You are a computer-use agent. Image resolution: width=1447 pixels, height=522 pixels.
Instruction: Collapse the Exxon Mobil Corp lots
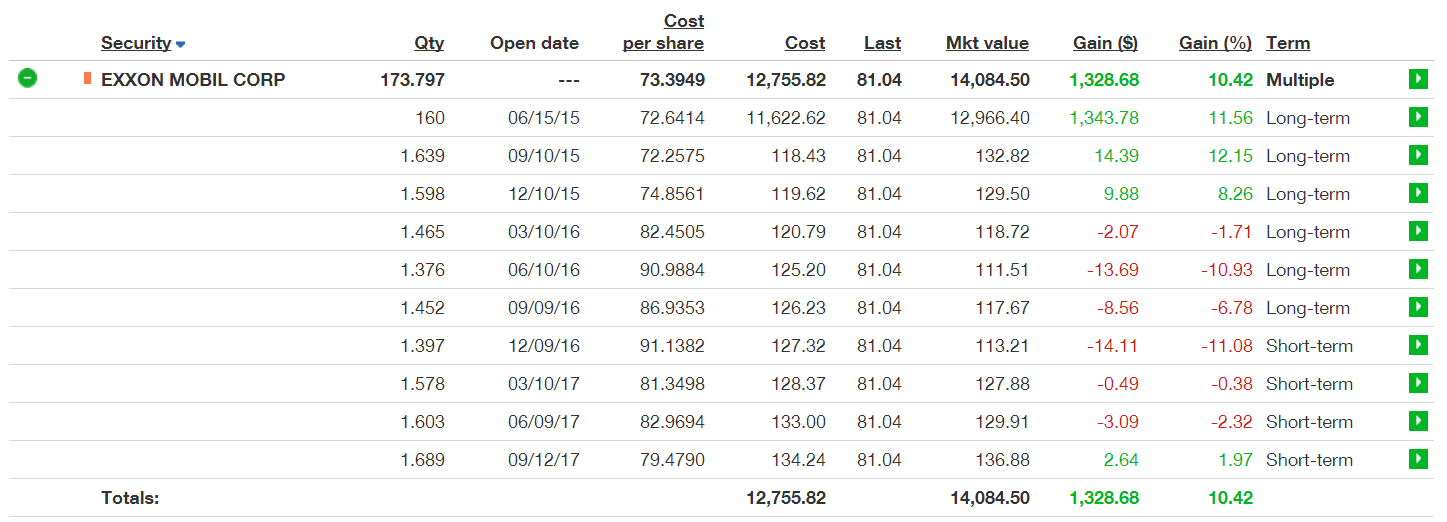click(x=28, y=78)
